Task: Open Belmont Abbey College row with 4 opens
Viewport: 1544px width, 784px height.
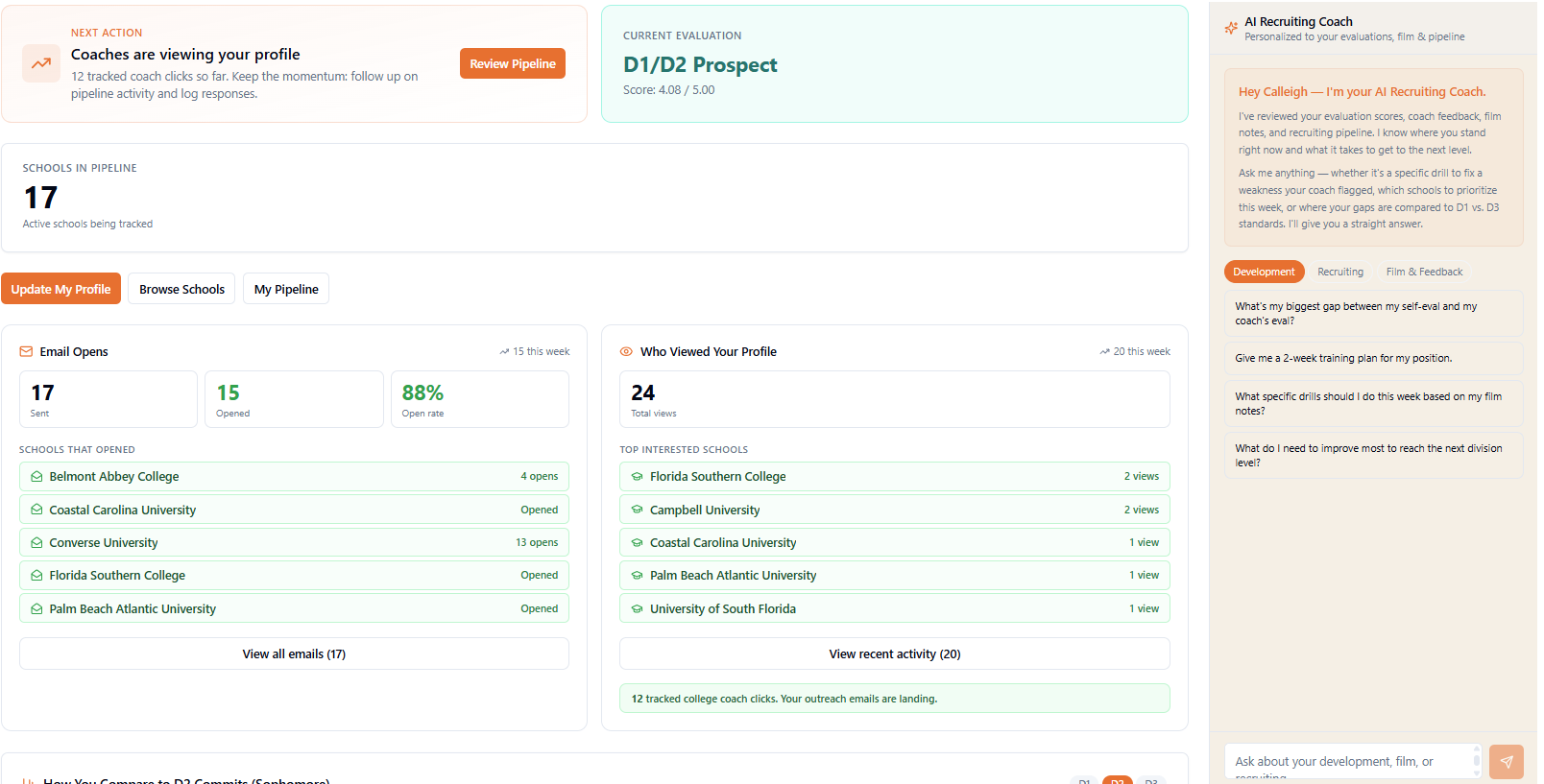Action: coord(294,477)
